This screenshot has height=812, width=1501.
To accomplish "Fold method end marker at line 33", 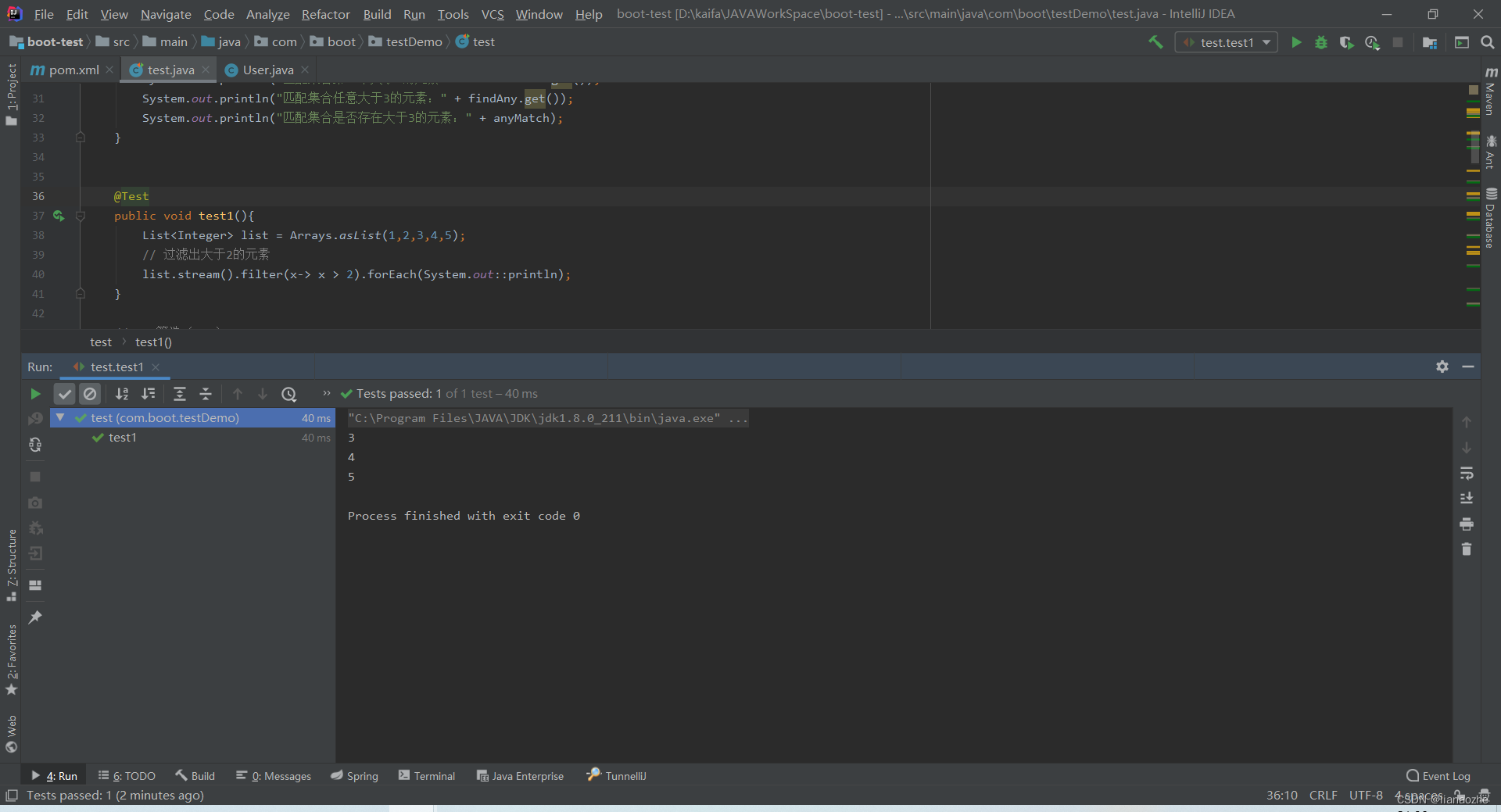I will pyautogui.click(x=81, y=138).
